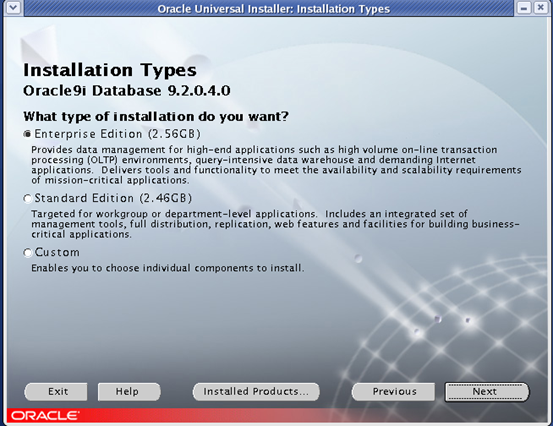
Task: Choose the Standard Edition radio option
Action: 28,199
